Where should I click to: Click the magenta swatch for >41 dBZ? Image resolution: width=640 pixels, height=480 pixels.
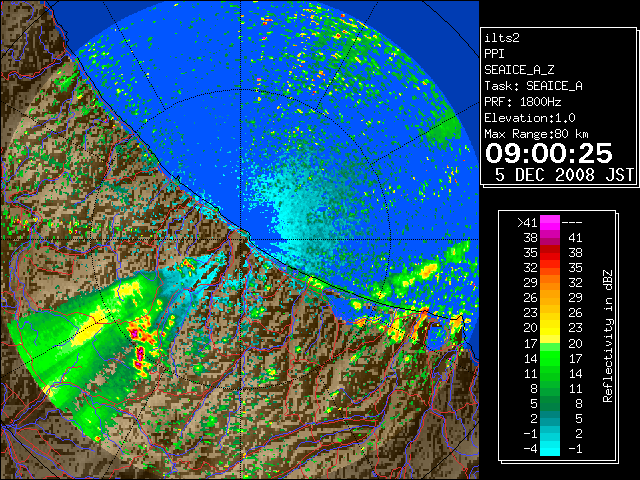[x=550, y=222]
